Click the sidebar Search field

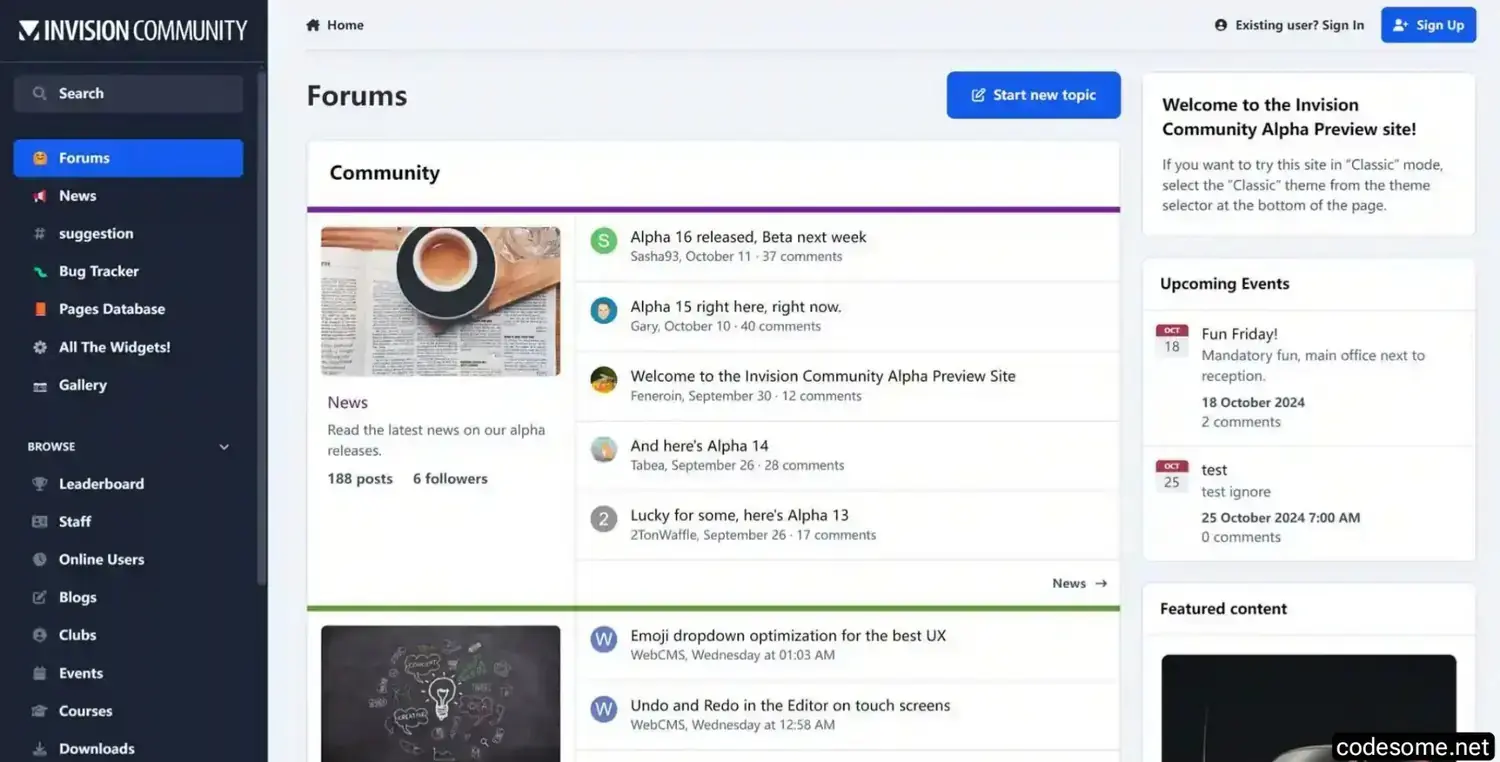pyautogui.click(x=128, y=94)
